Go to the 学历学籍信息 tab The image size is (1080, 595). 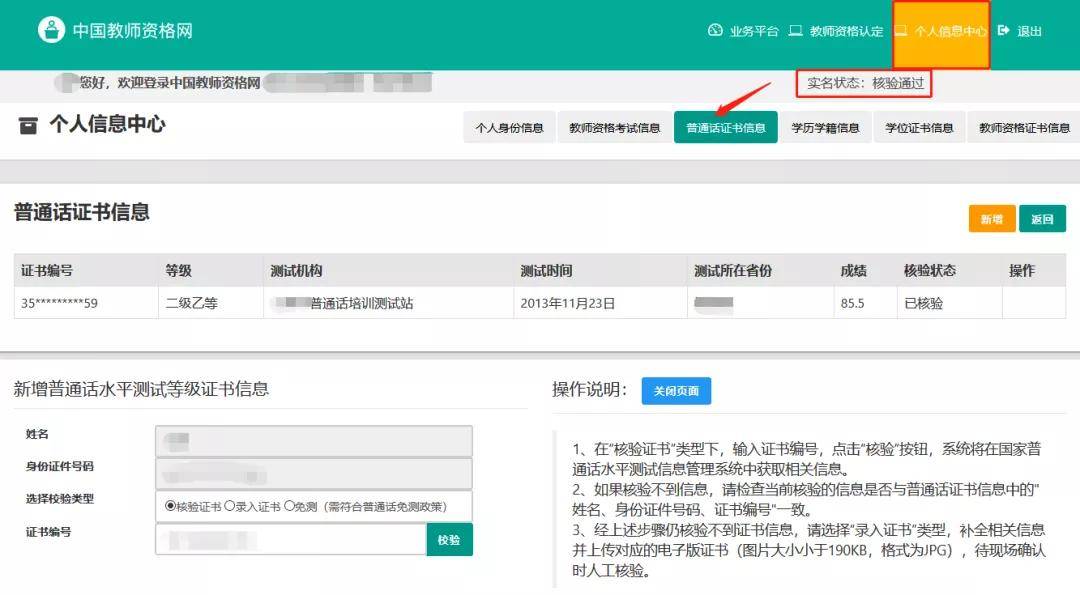(x=825, y=128)
